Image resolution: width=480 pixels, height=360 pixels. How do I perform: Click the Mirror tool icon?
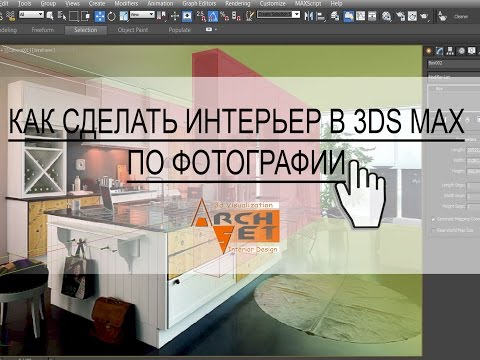pyautogui.click(x=309, y=16)
